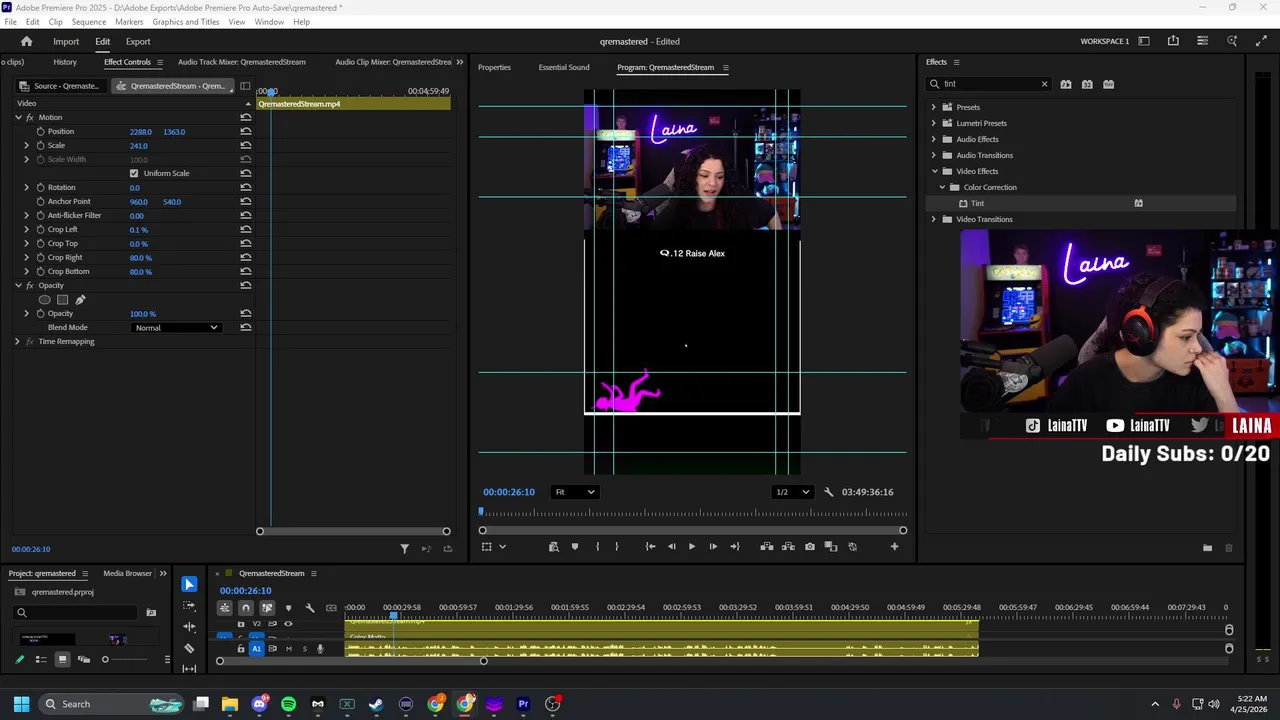
Task: Select the ellipse mask tool under Opacity
Action: tap(44, 299)
